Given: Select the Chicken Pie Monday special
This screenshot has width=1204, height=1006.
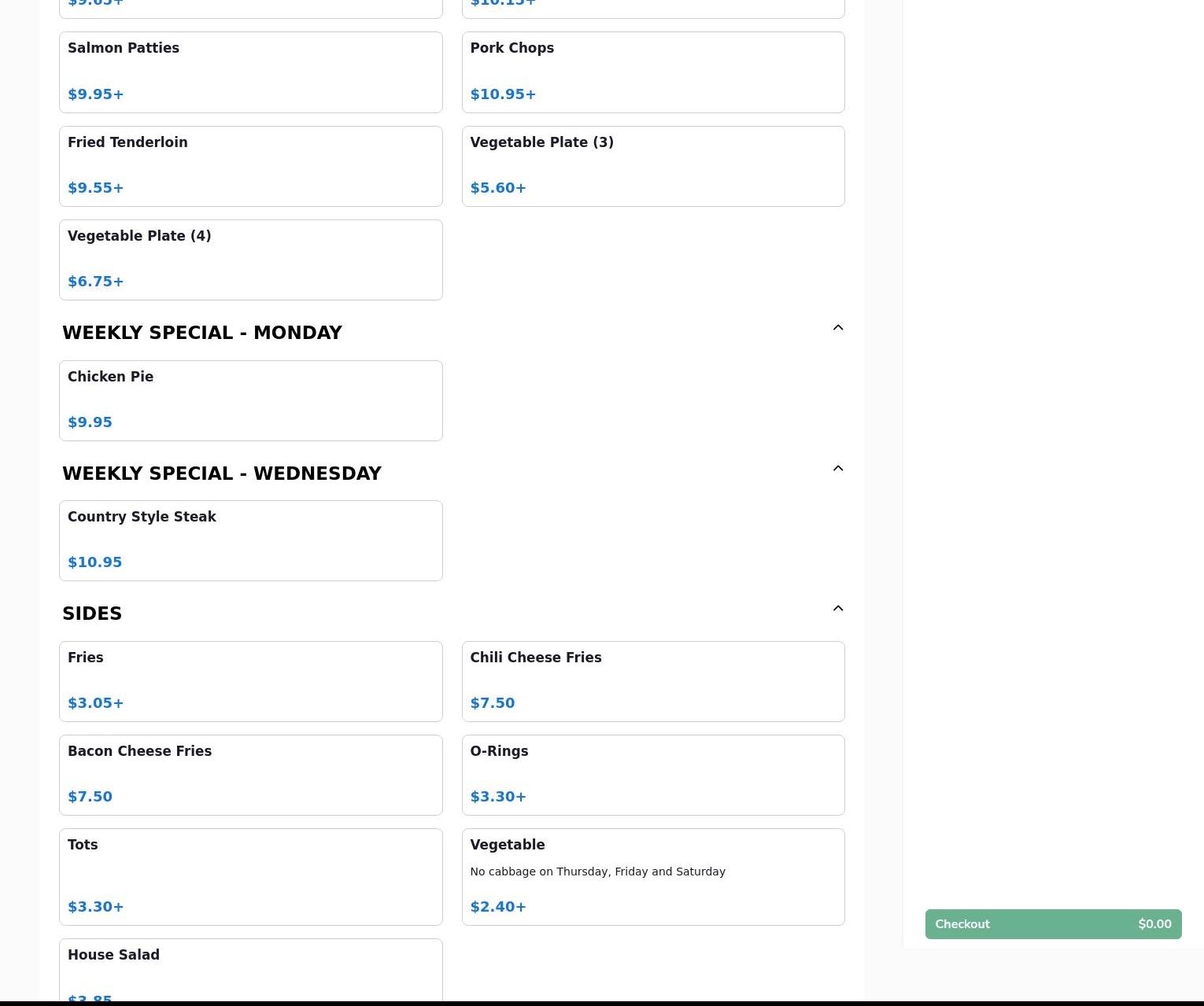Looking at the screenshot, I should pos(251,400).
